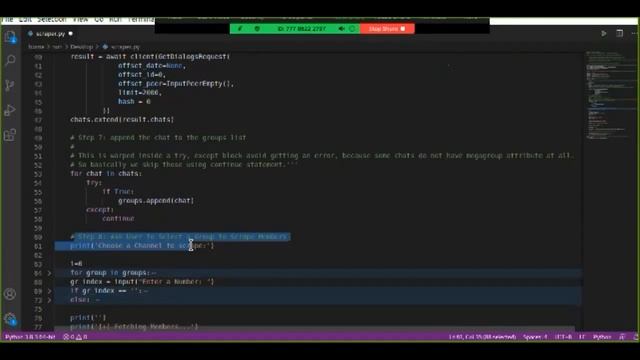
Task: Click the line and column indicator
Action: [x=482, y=337]
